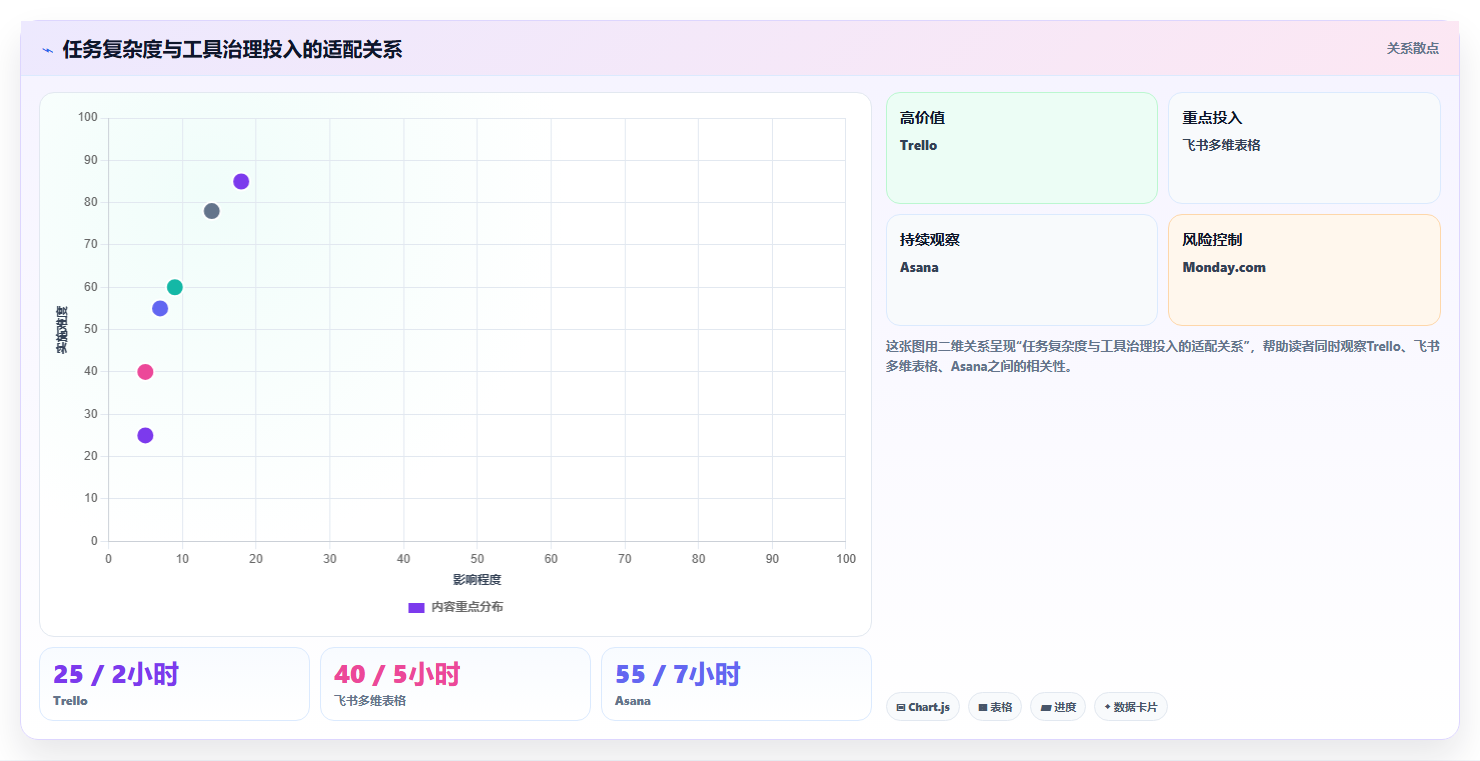Image resolution: width=1480 pixels, height=761 pixels.
Task: Click the 25 / 2小时 Trello stat card
Action: coord(174,684)
